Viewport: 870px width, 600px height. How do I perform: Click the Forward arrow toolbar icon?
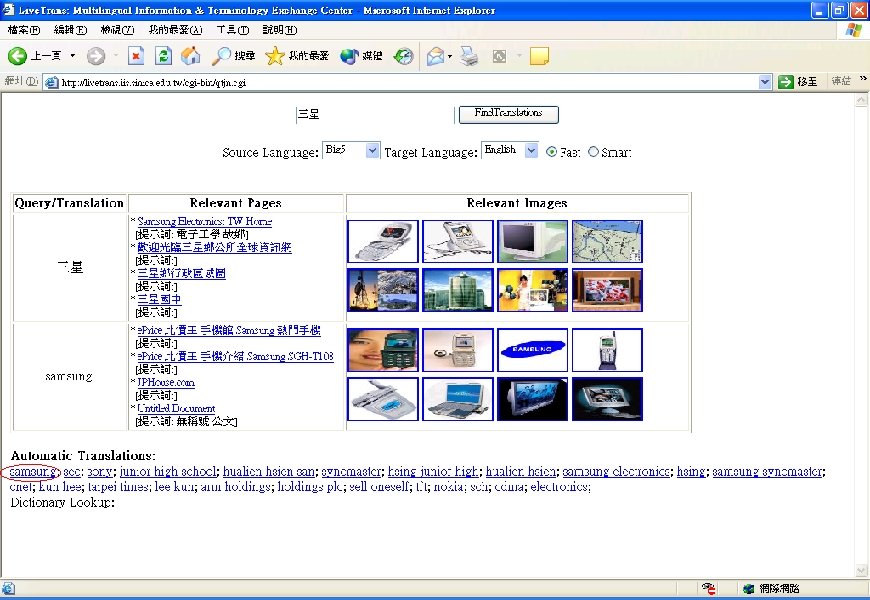tap(96, 56)
